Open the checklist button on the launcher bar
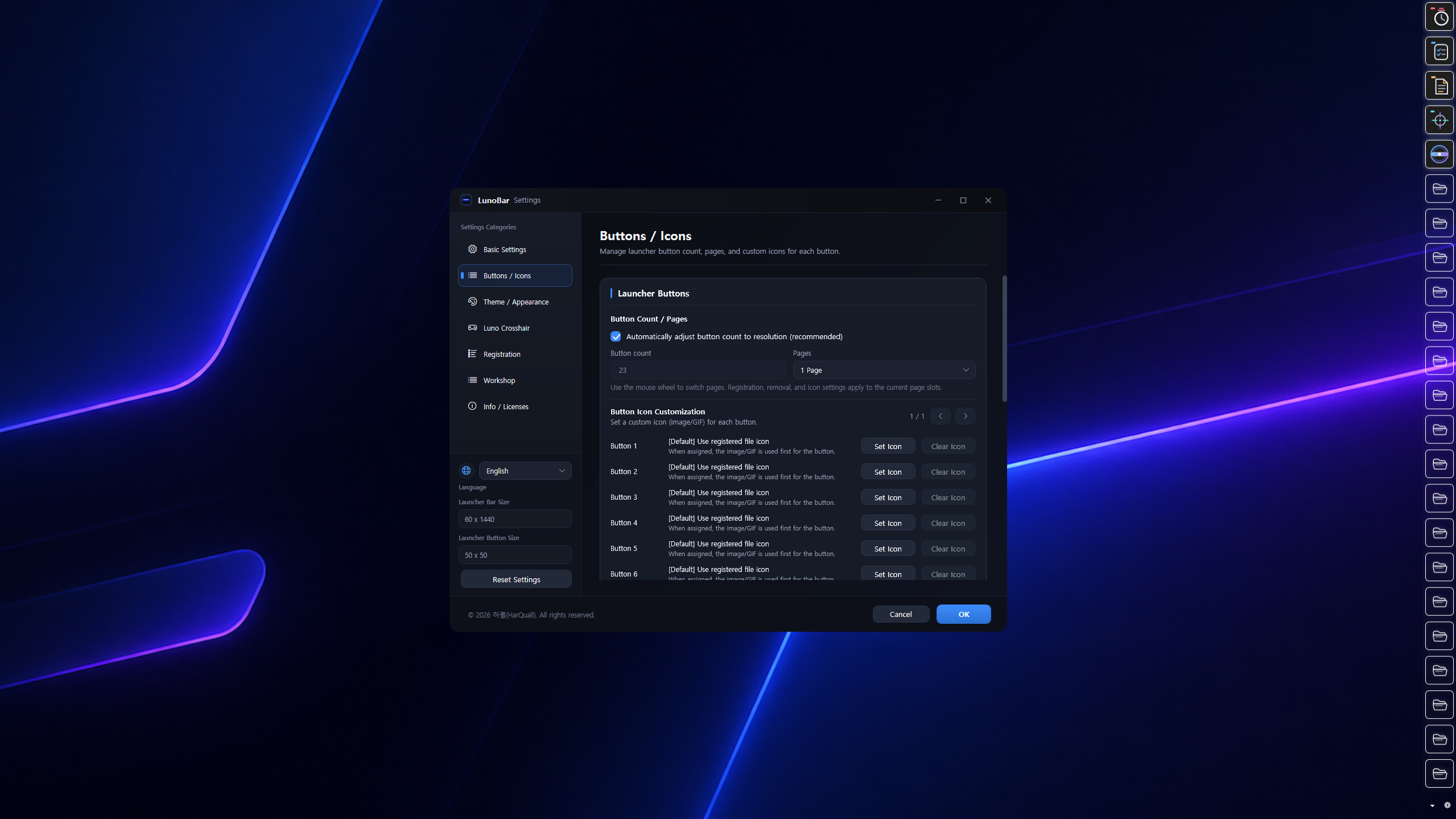The image size is (1456, 819). pos(1439,51)
